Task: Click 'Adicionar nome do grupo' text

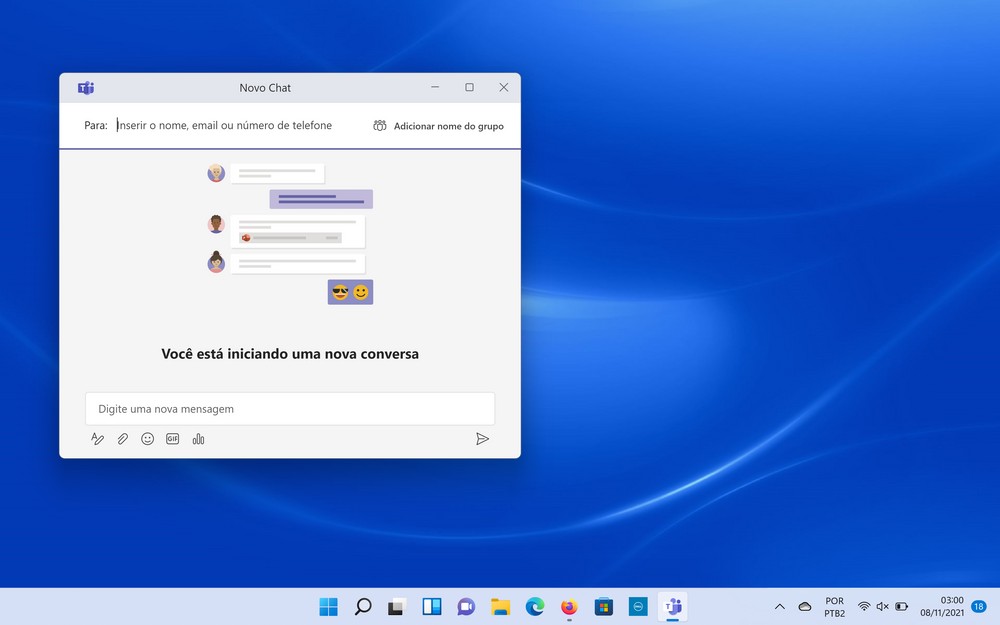Action: 448,126
